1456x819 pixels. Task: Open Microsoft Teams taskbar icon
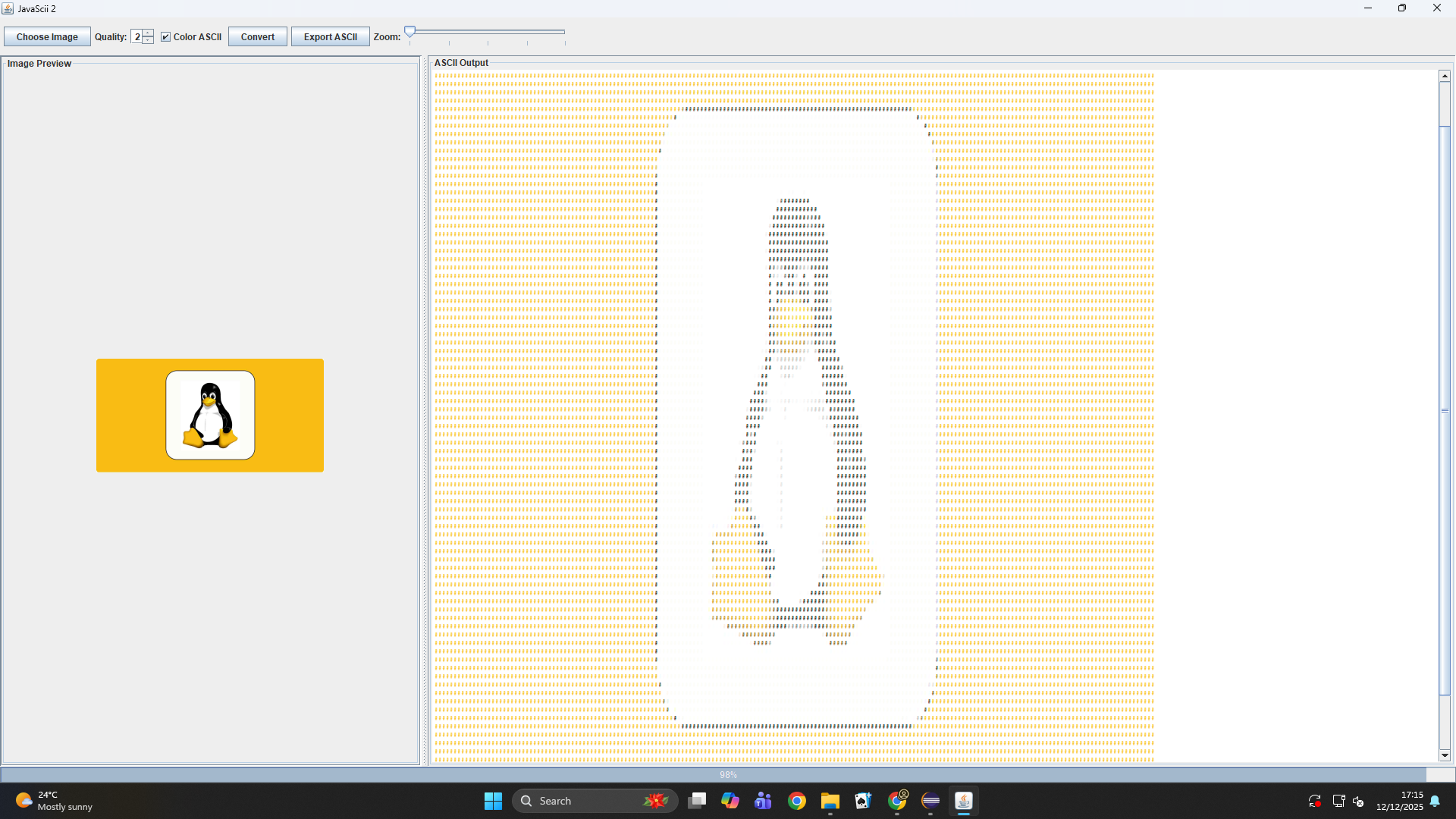(x=763, y=801)
